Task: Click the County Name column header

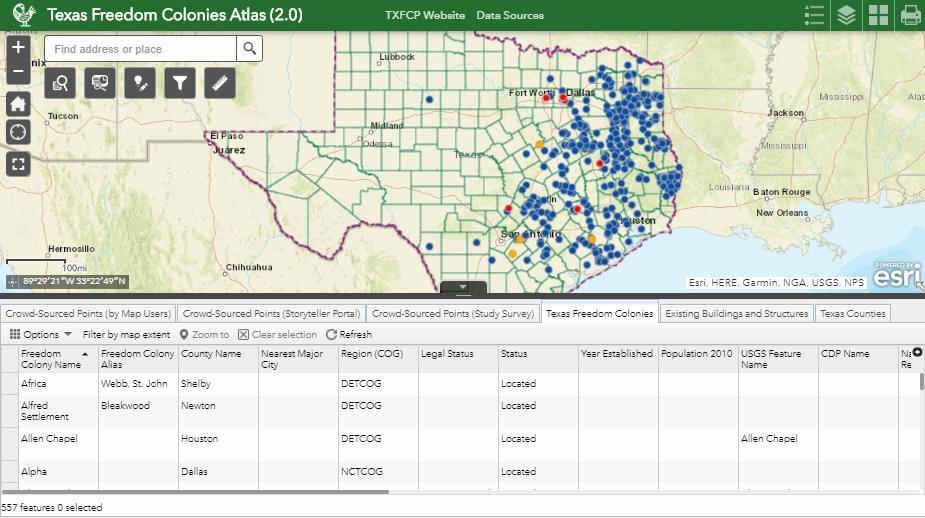Action: (x=218, y=359)
